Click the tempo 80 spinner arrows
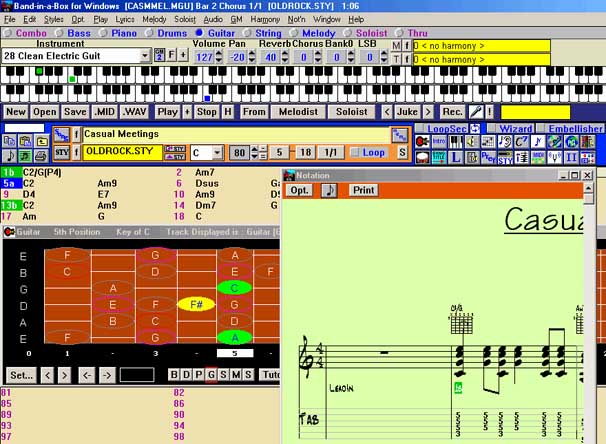 (254, 153)
